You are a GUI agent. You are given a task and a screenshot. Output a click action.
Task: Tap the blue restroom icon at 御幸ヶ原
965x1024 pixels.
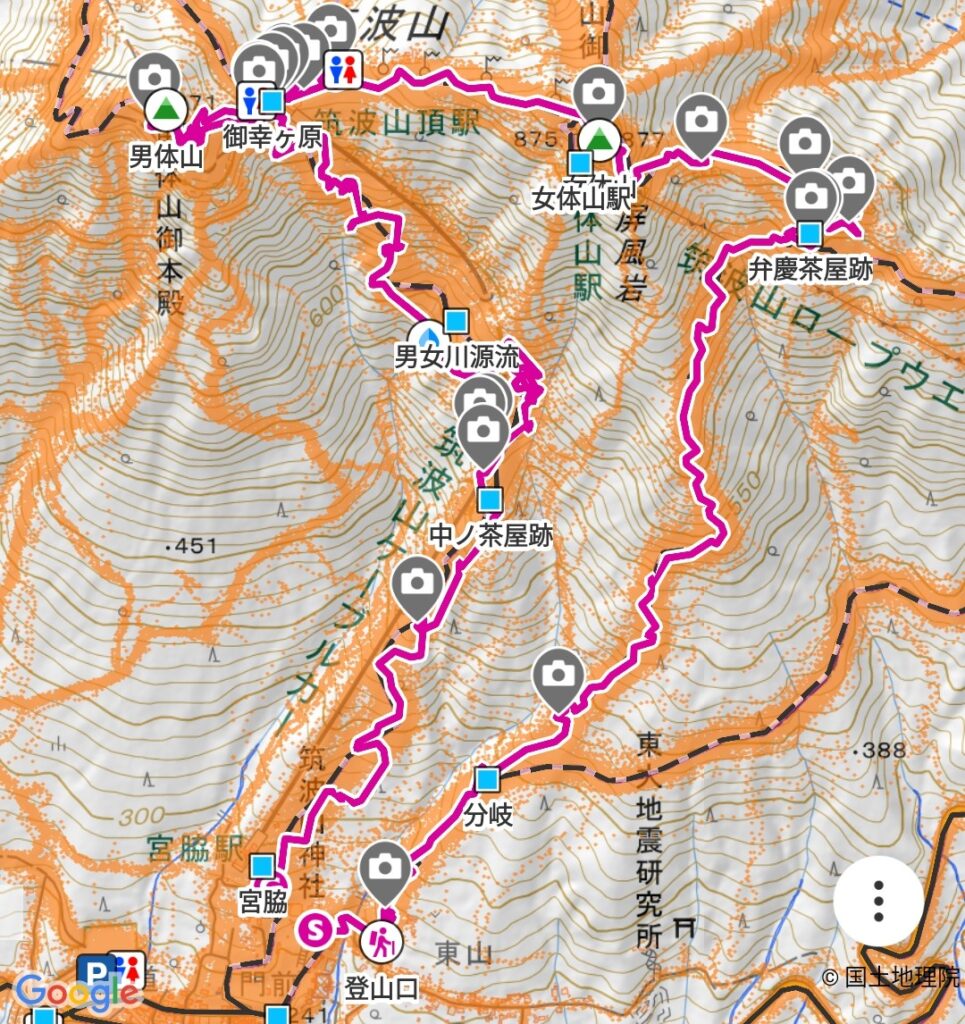[249, 101]
